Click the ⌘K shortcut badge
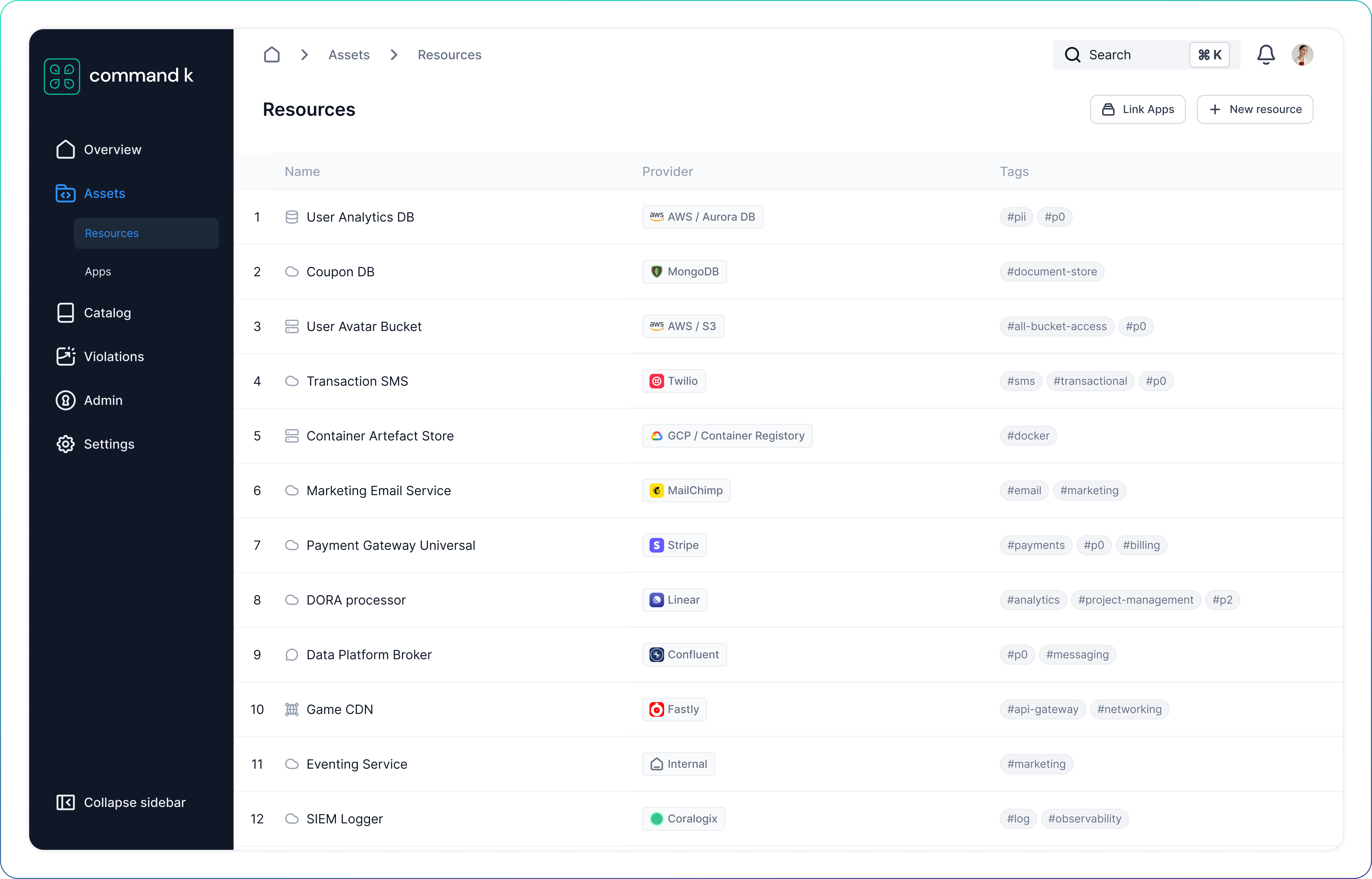The height and width of the screenshot is (879, 1372). pos(1209,55)
